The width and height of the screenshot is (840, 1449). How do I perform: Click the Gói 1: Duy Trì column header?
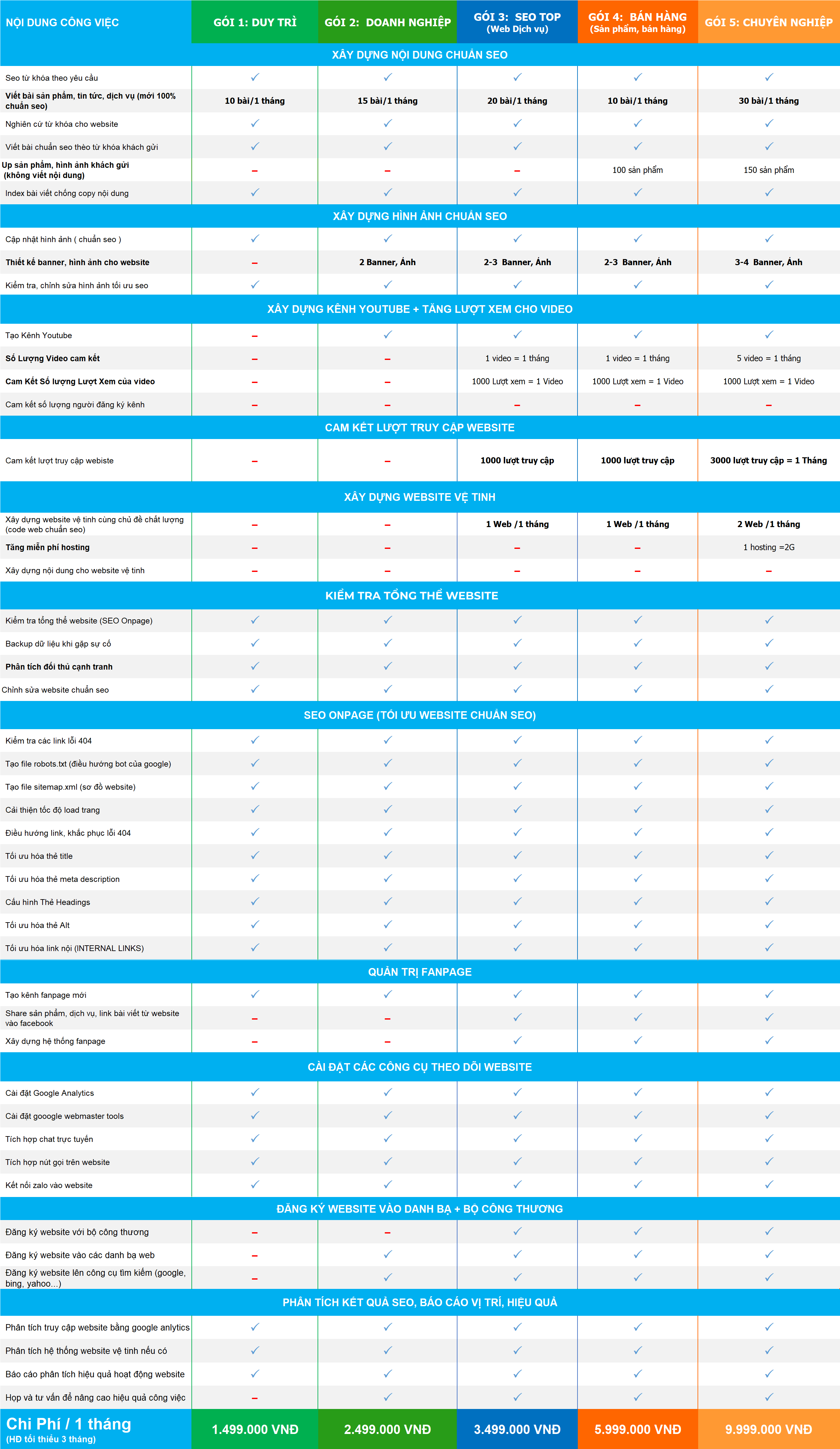tap(255, 22)
